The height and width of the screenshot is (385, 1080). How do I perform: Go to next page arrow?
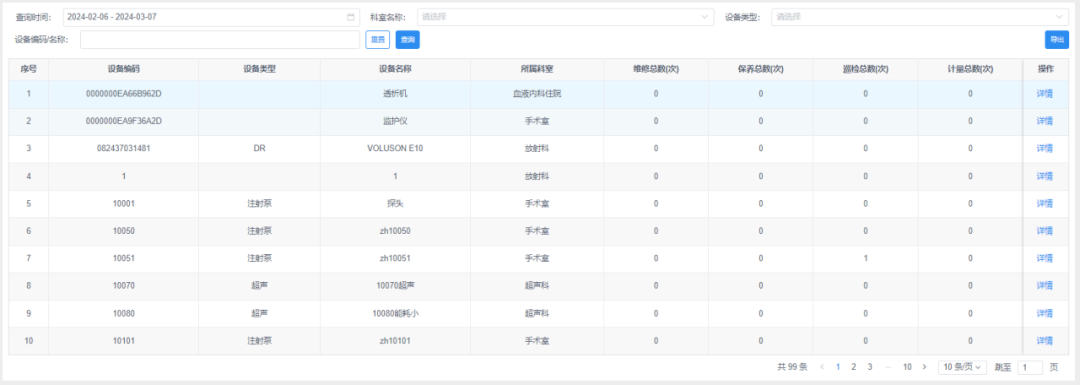924,367
